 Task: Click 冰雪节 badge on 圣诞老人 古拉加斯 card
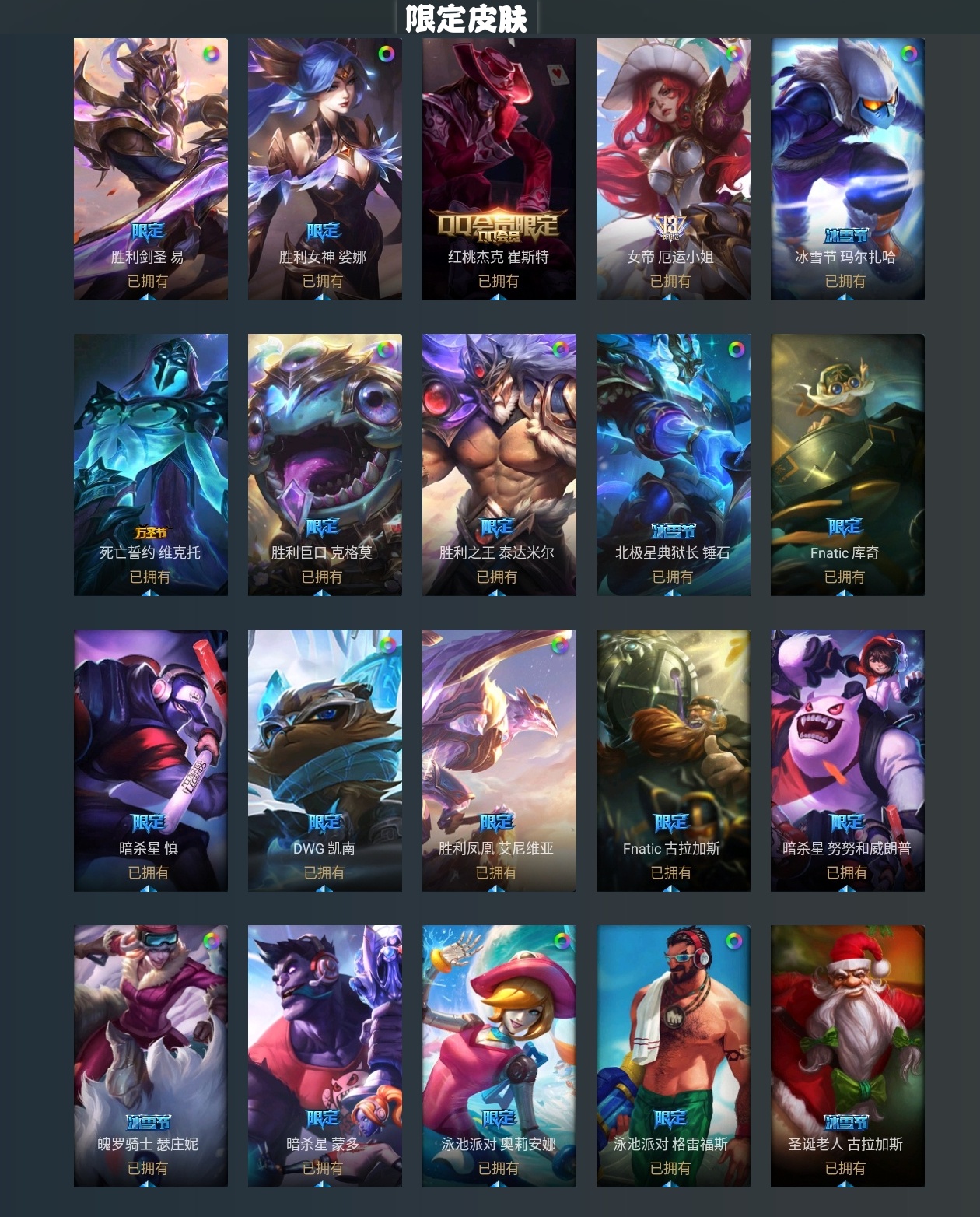(845, 1122)
